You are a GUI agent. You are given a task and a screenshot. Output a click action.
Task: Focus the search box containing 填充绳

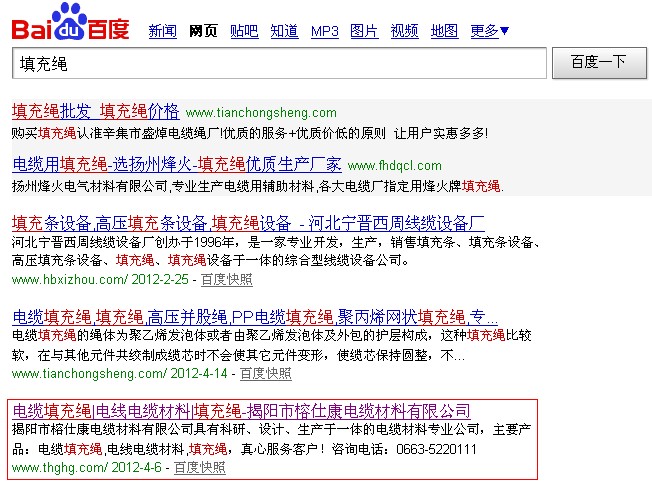point(279,63)
